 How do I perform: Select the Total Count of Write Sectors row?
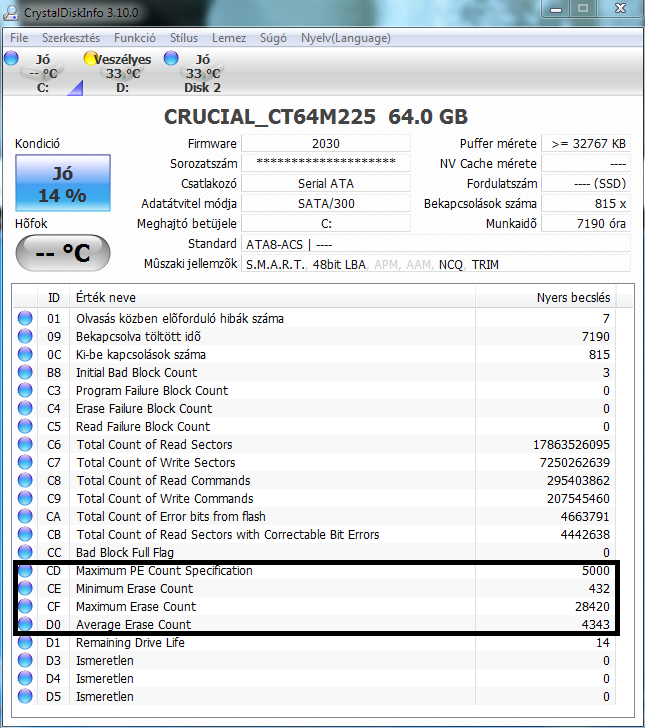314,462
